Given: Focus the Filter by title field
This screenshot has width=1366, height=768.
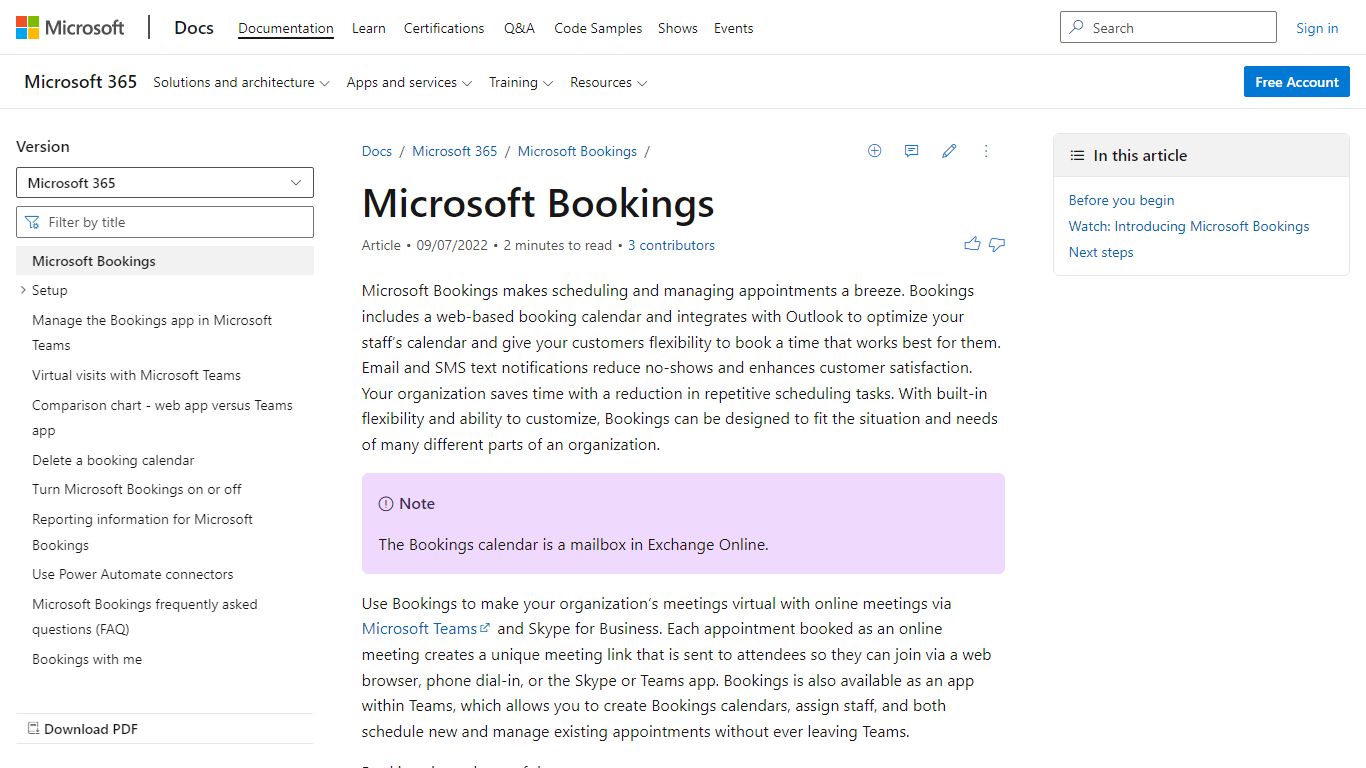Looking at the screenshot, I should 165,222.
